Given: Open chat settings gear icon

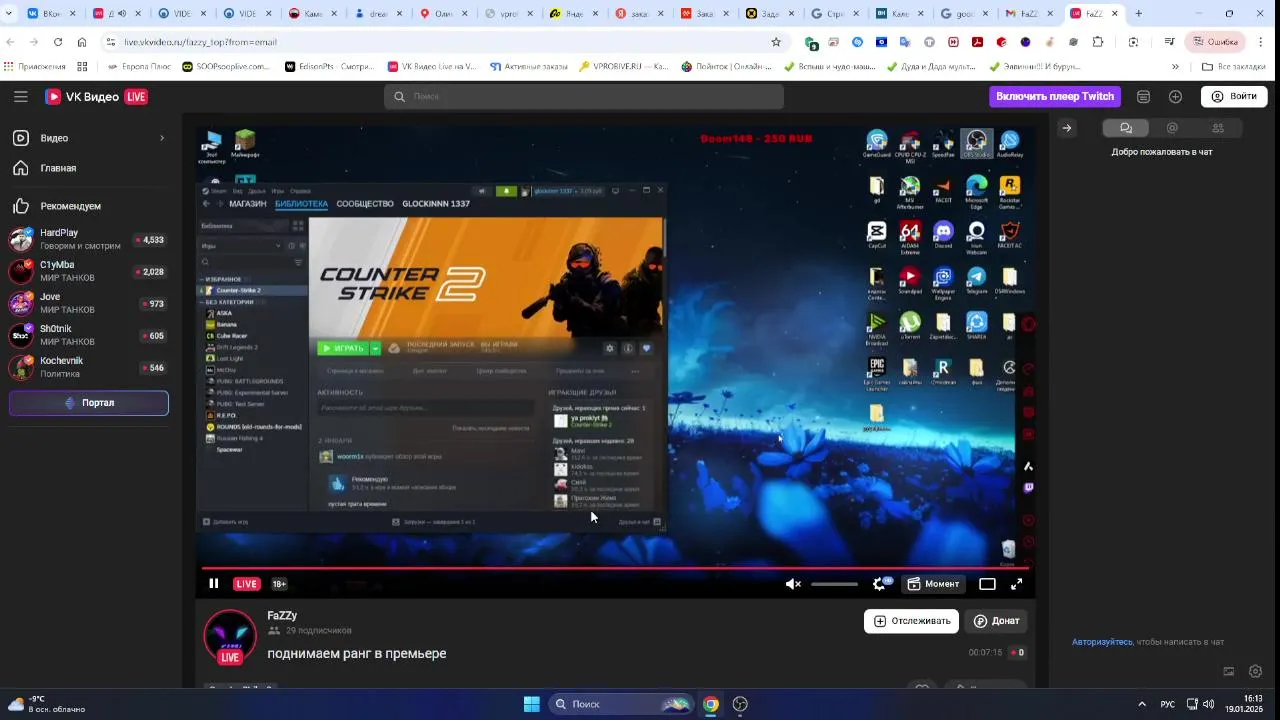Looking at the screenshot, I should (x=1256, y=671).
